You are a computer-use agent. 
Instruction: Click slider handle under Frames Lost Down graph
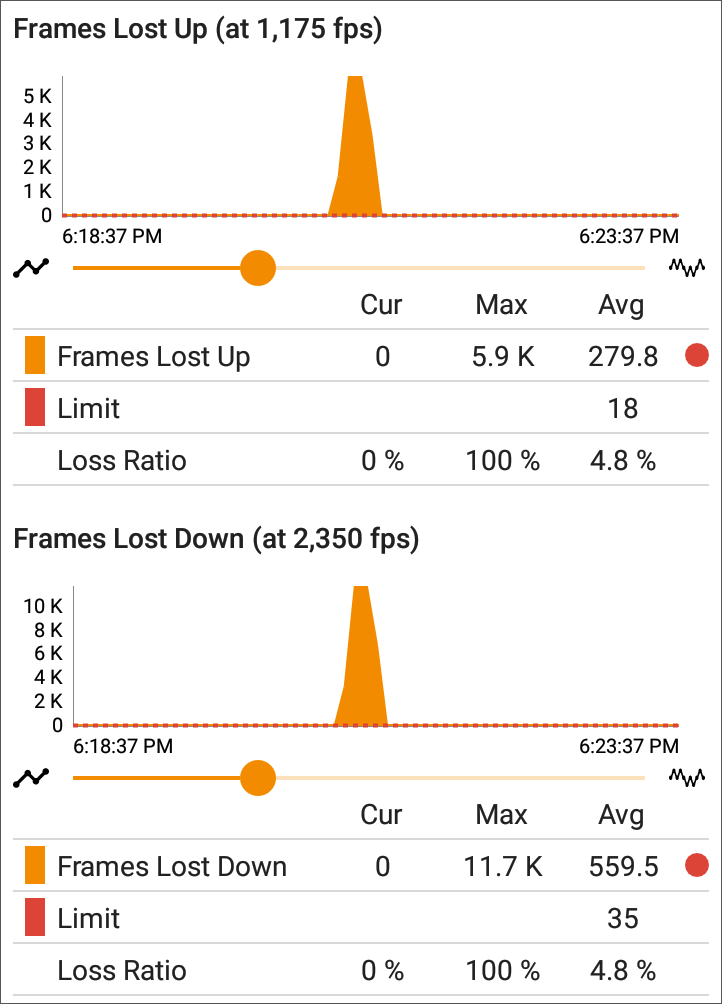[258, 778]
